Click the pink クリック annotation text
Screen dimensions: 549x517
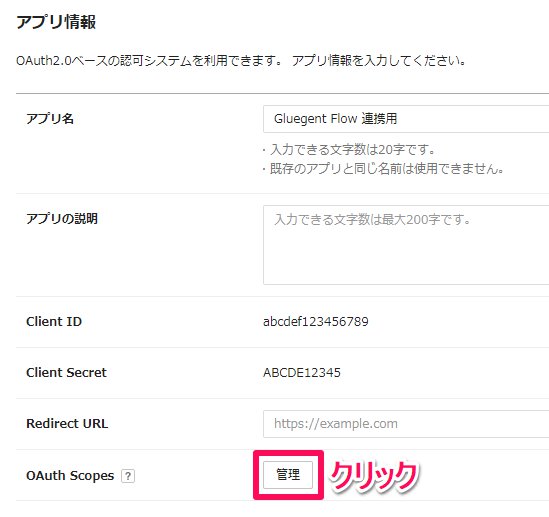(x=374, y=476)
